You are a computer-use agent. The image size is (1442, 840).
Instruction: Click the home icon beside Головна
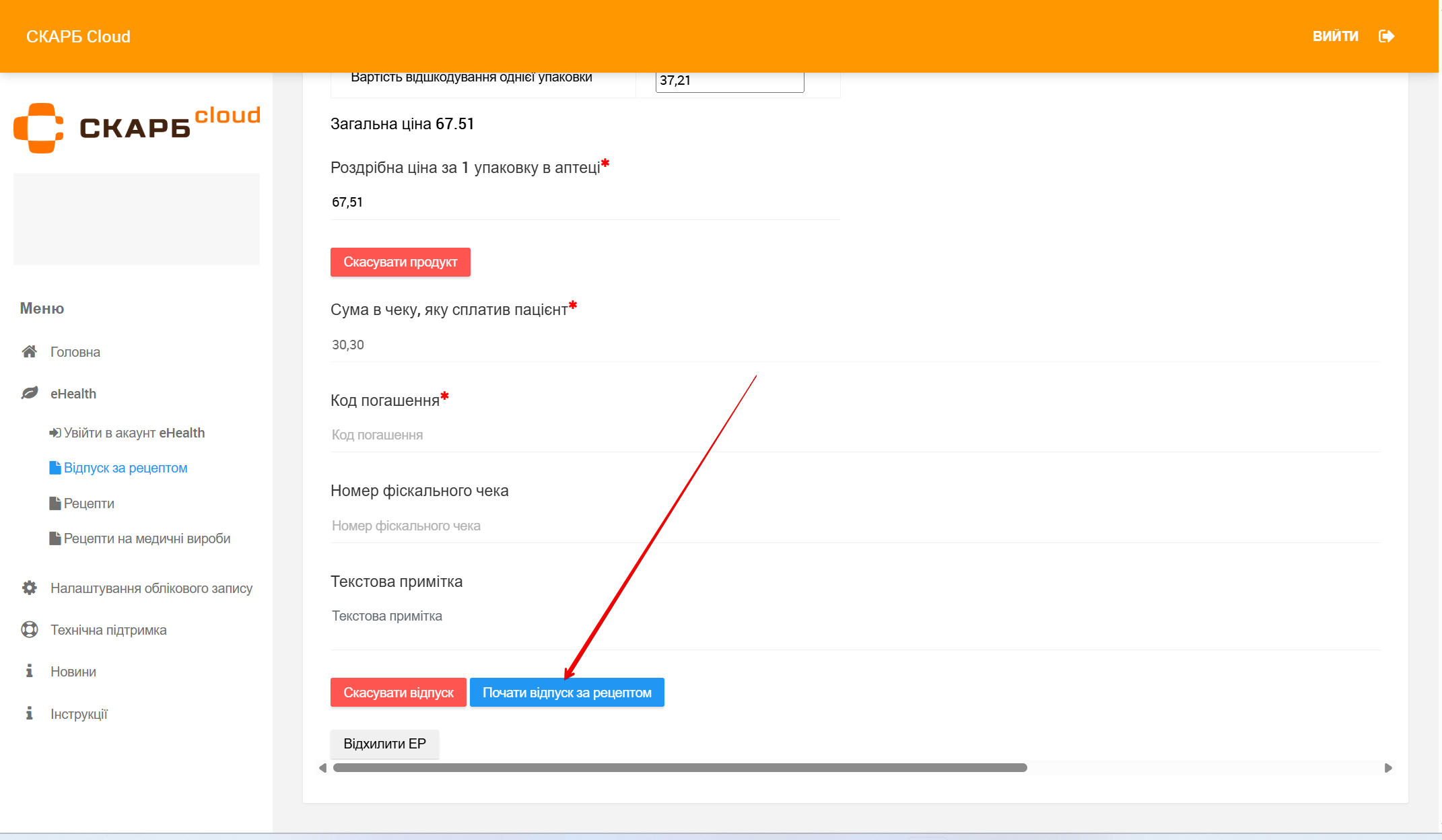point(29,351)
